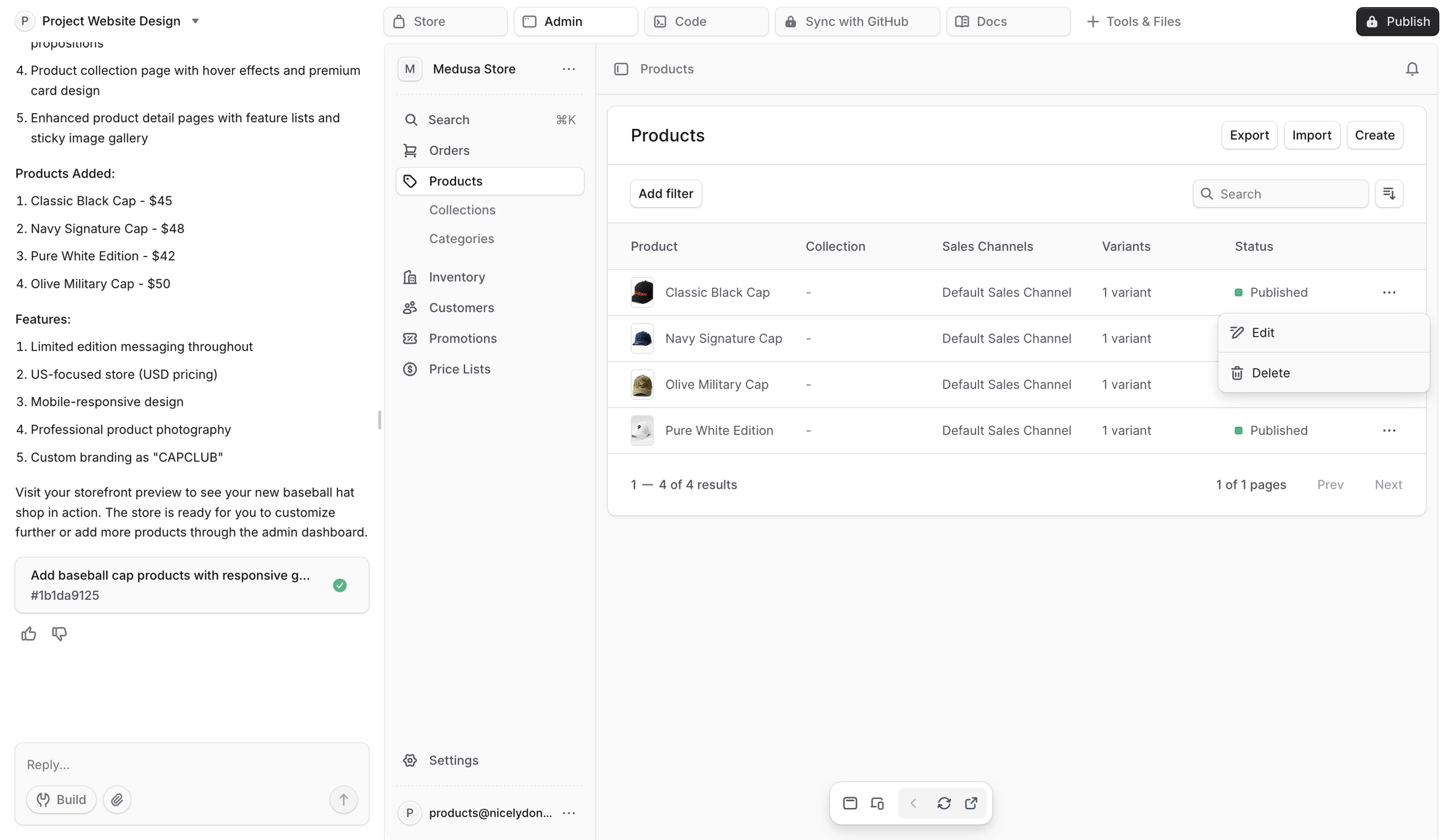Refresh the preview pane

pos(944,803)
